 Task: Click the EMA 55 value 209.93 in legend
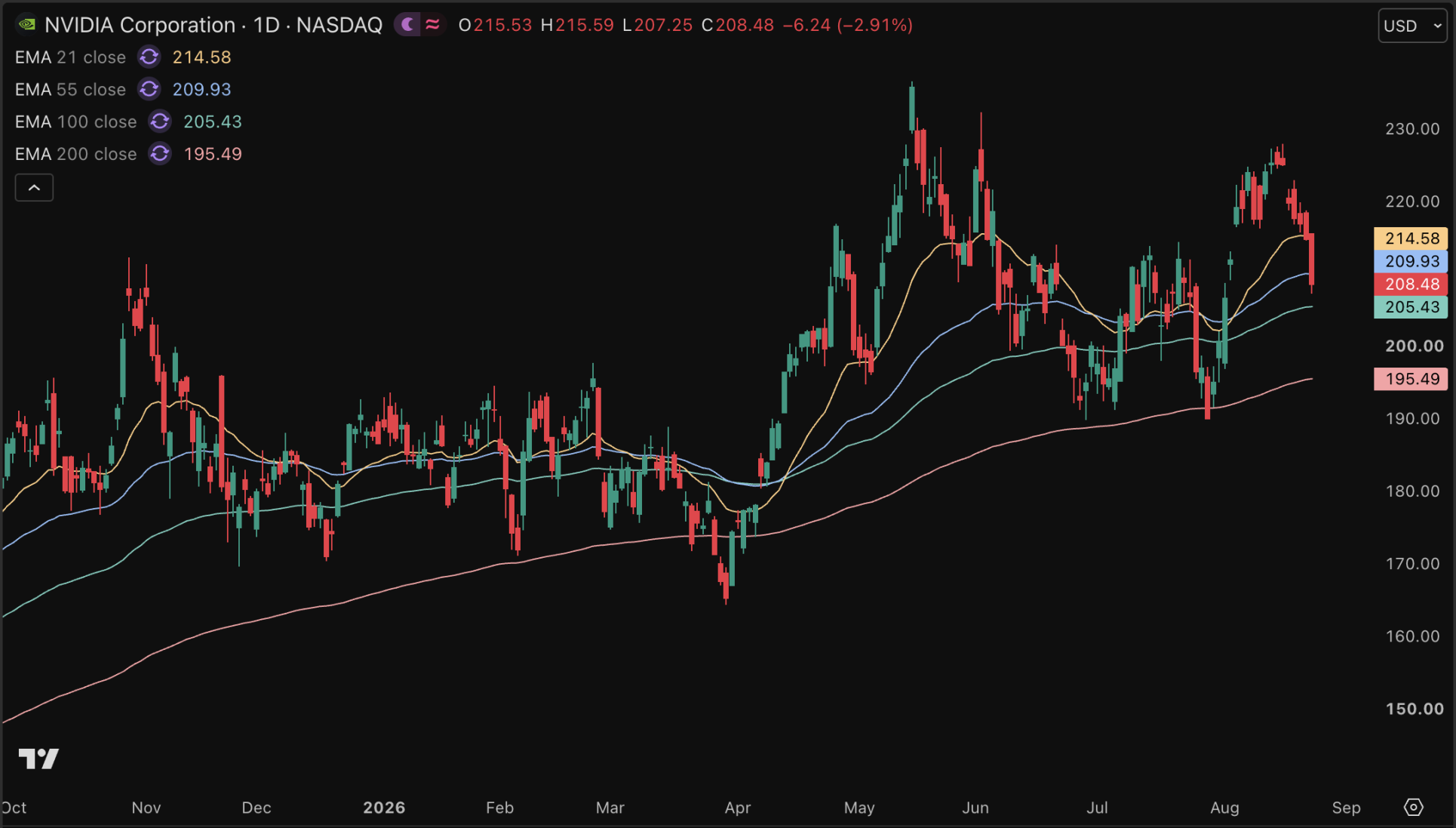[201, 90]
